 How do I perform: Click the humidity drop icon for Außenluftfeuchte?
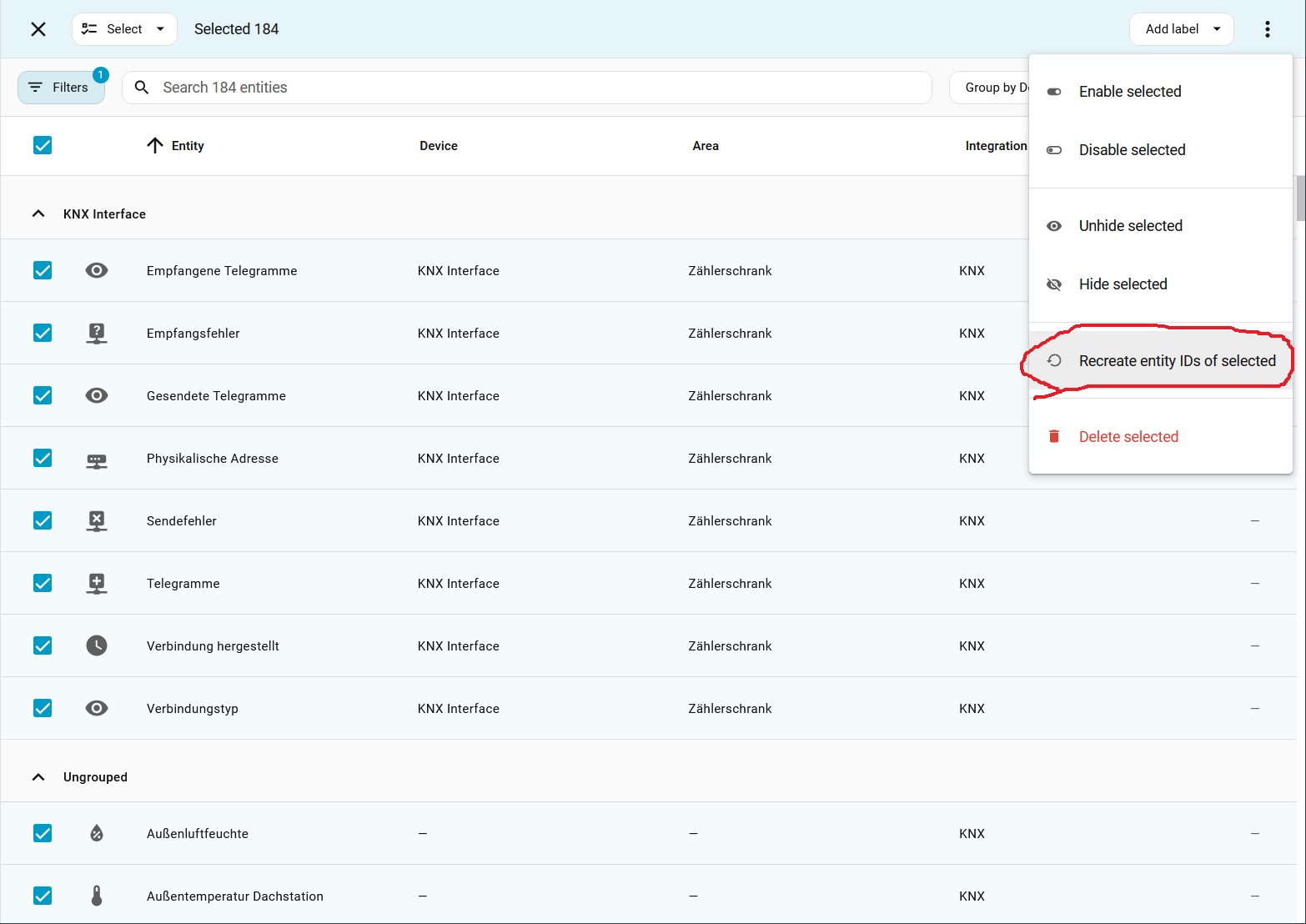97,833
